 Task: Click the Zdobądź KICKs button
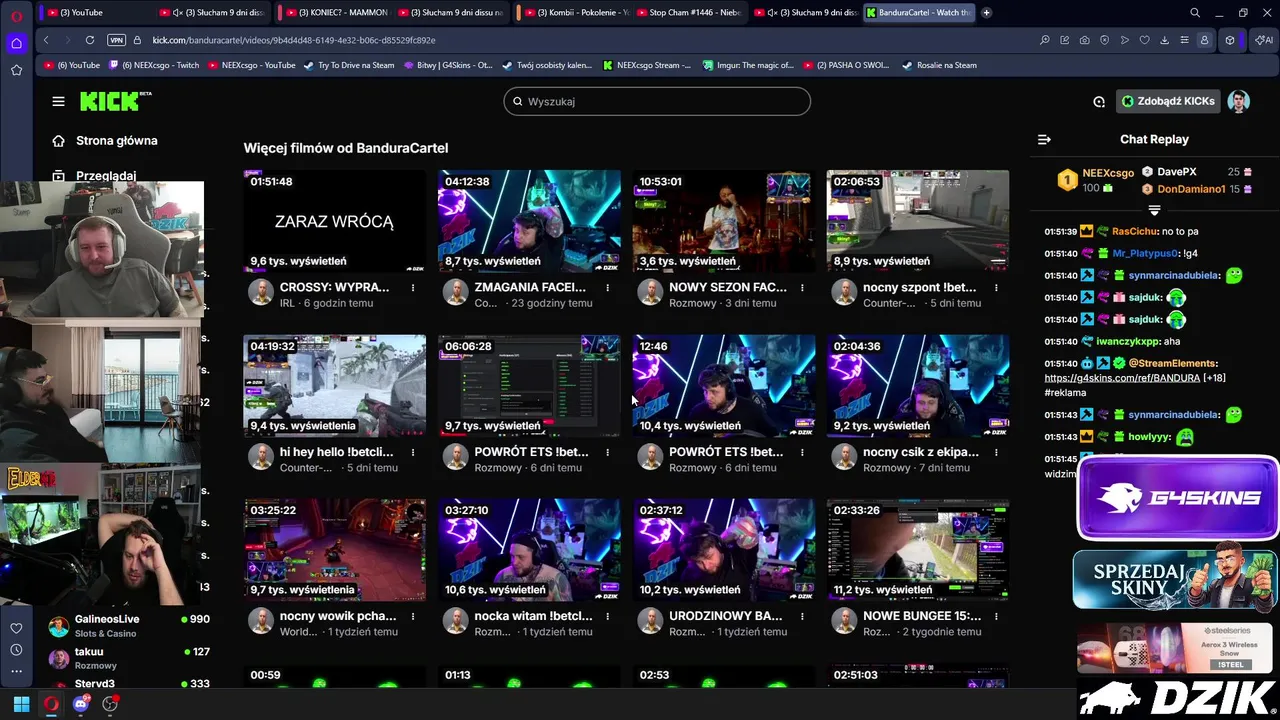(x=1168, y=101)
